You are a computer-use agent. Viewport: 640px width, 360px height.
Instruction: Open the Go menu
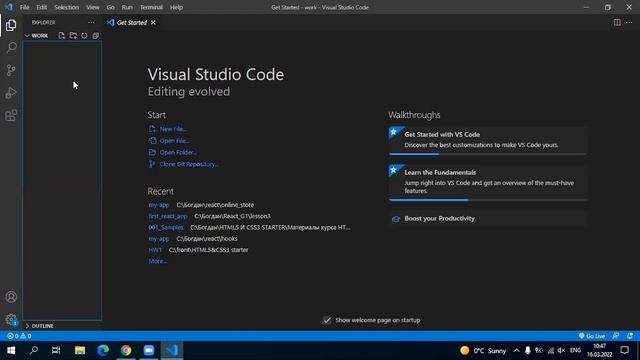(x=110, y=7)
